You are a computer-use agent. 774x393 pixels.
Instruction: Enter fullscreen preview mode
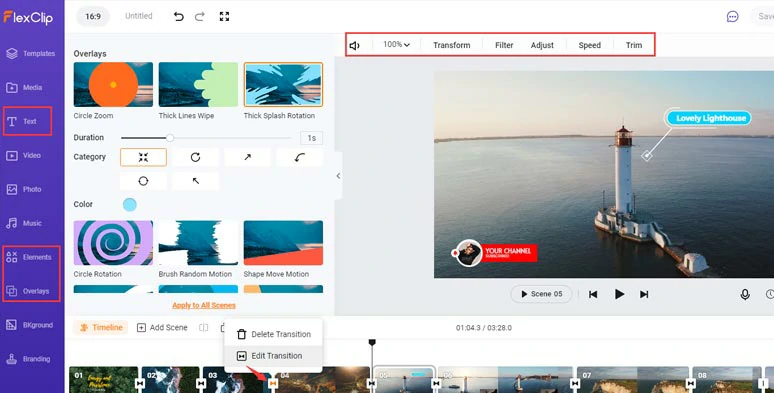224,16
